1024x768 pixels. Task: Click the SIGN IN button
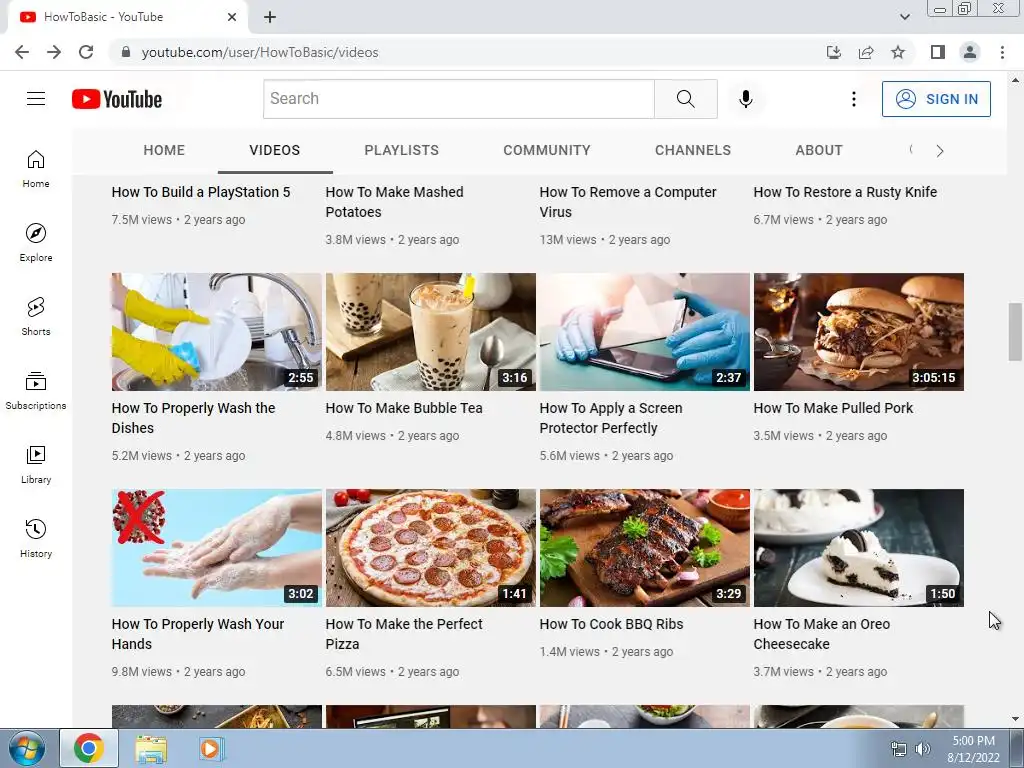coord(936,99)
